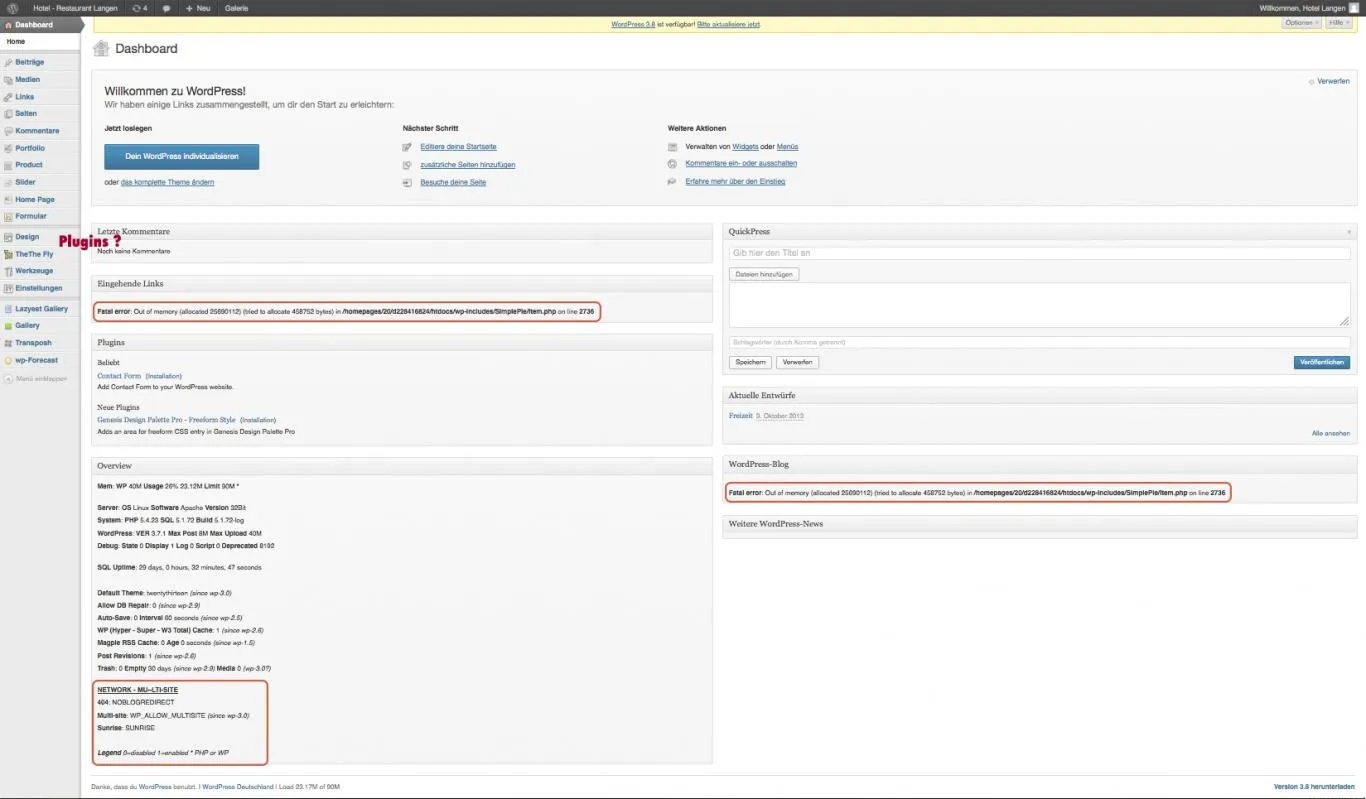Focus the QuickPress title input field

(1039, 253)
